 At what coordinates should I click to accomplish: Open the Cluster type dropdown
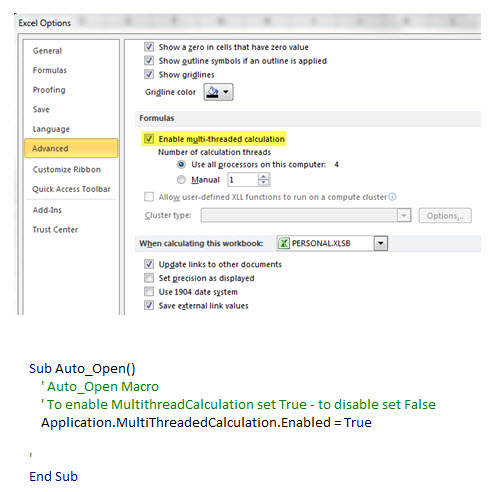[x=404, y=215]
